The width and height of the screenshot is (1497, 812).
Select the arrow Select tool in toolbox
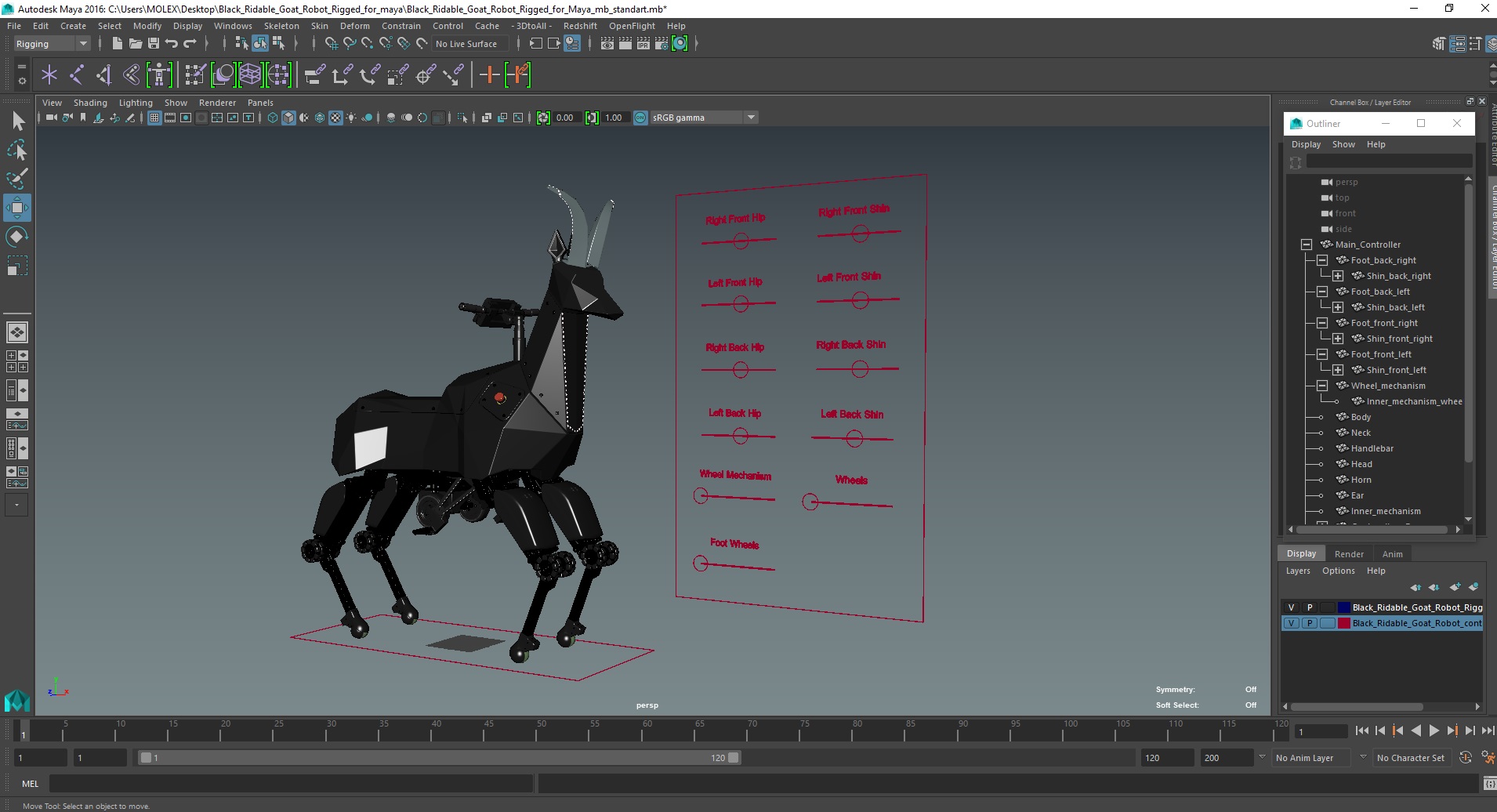click(x=17, y=121)
